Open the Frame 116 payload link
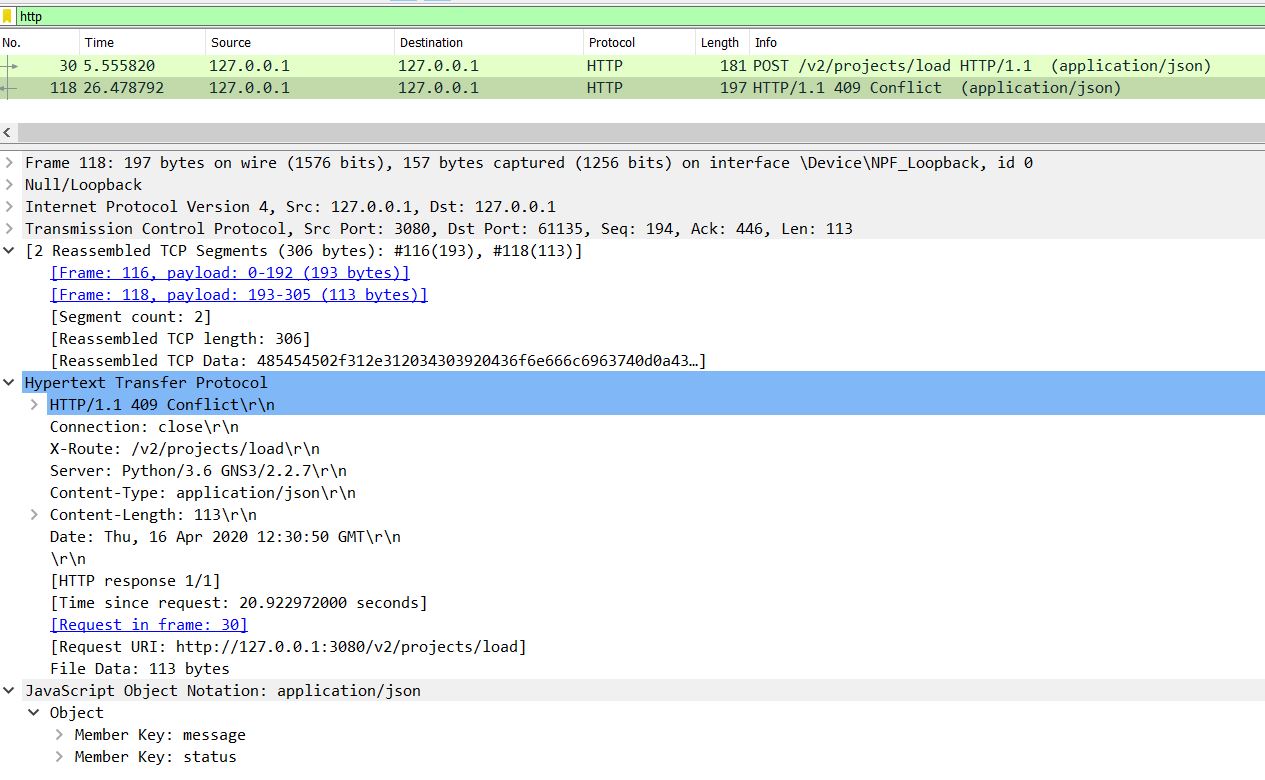This screenshot has height=780, width=1265. [228, 272]
